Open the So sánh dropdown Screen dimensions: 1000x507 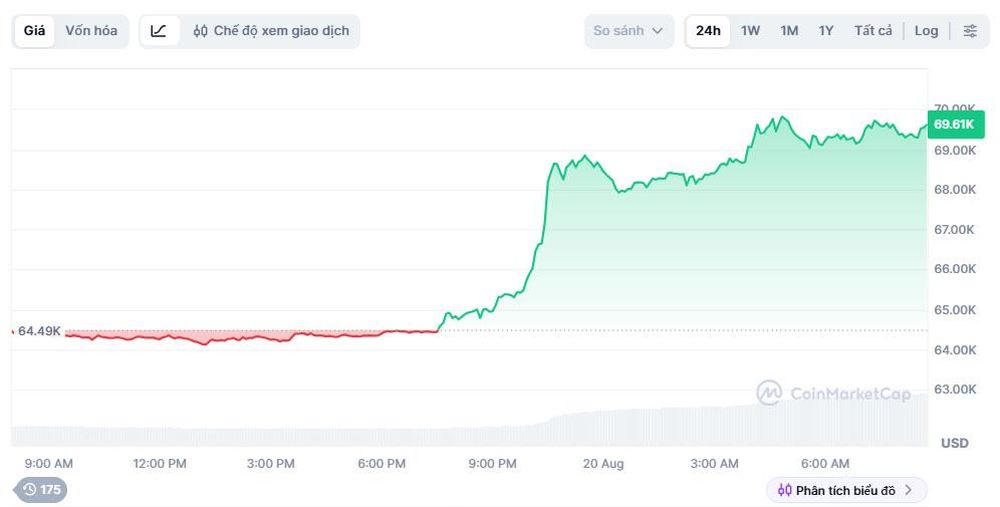pyautogui.click(x=629, y=31)
